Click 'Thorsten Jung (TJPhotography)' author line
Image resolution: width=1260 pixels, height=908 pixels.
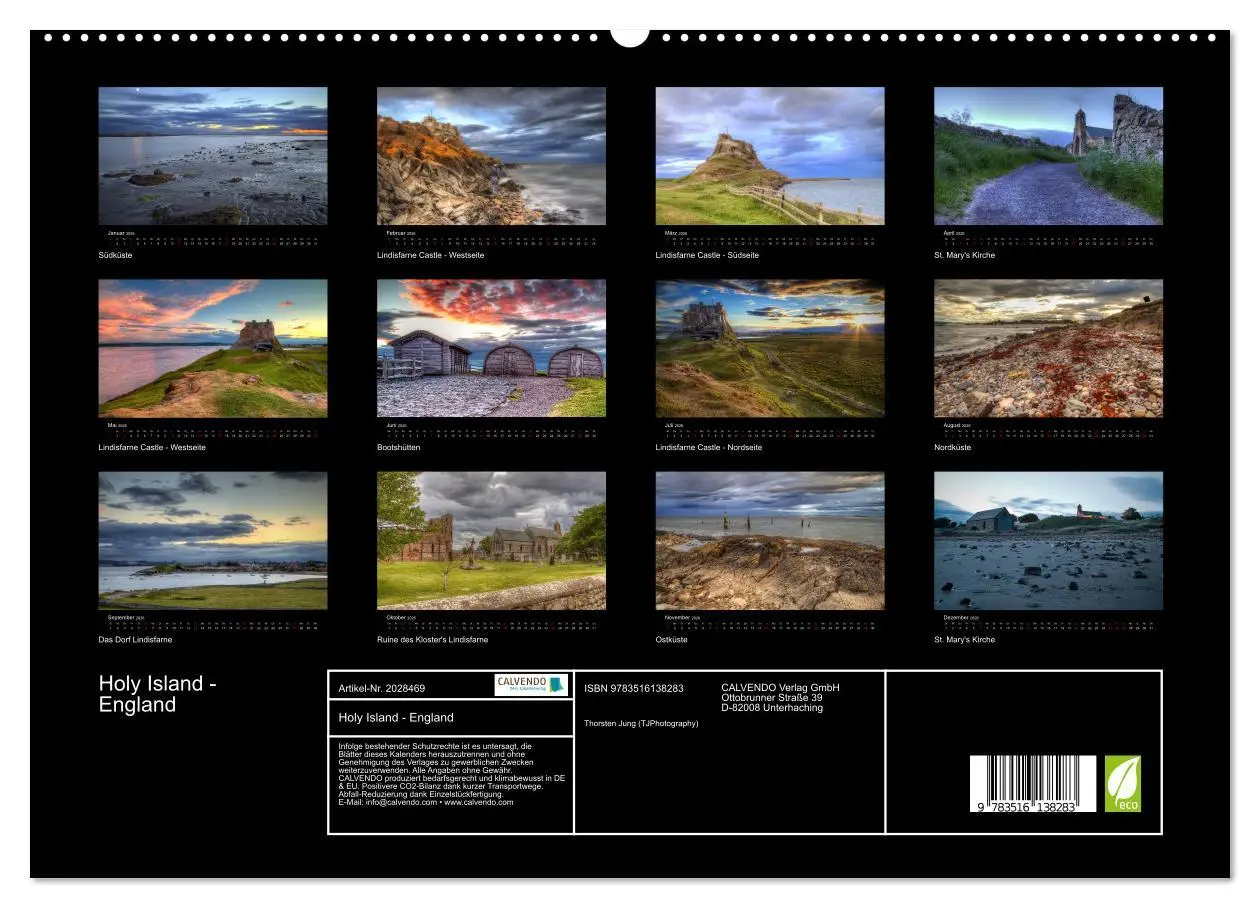pyautogui.click(x=641, y=723)
